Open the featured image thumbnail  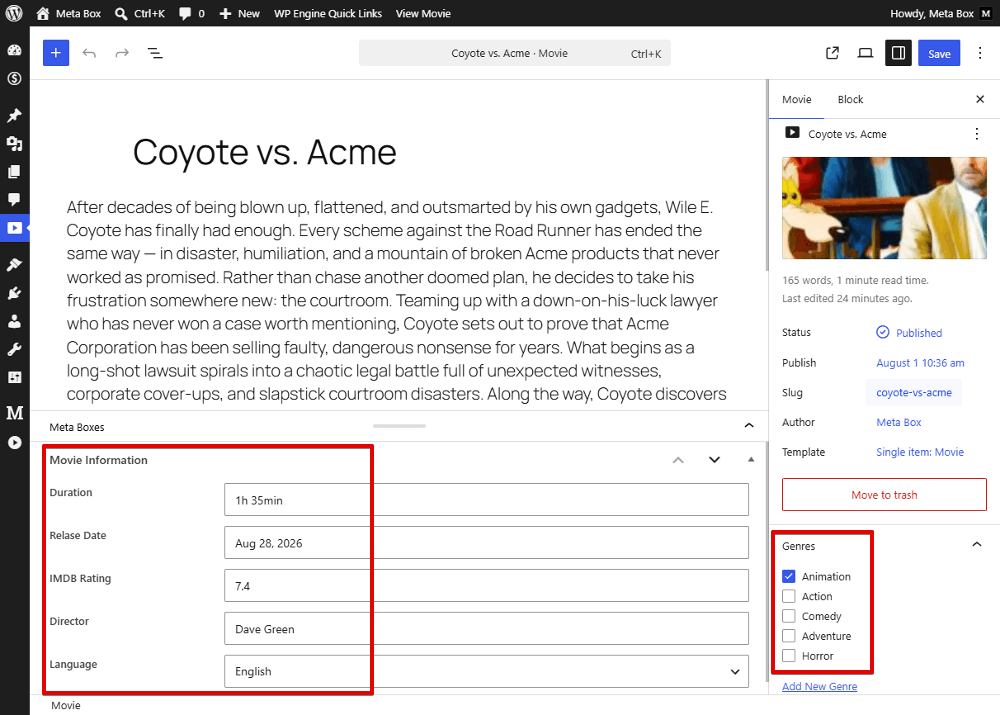coord(884,208)
